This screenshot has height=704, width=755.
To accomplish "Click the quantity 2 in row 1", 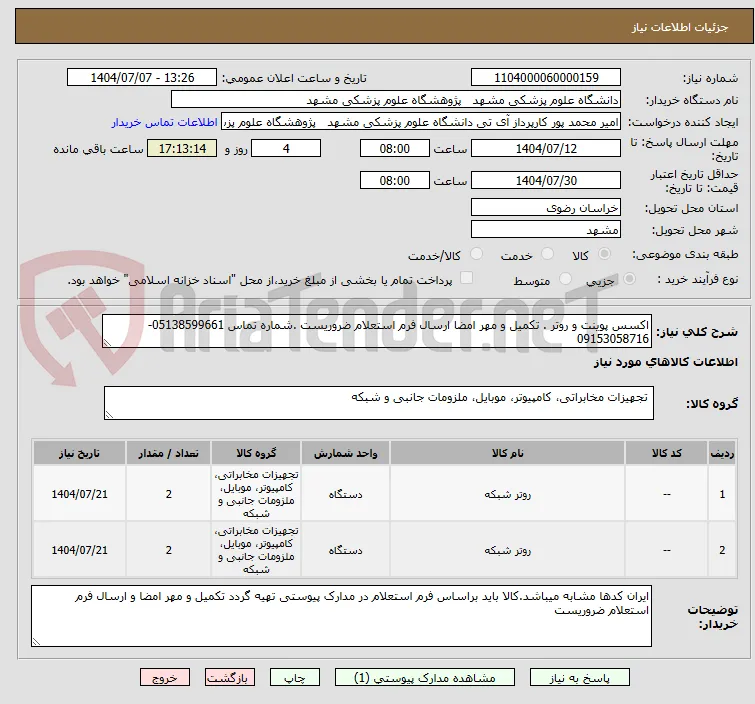I will 169,494.
